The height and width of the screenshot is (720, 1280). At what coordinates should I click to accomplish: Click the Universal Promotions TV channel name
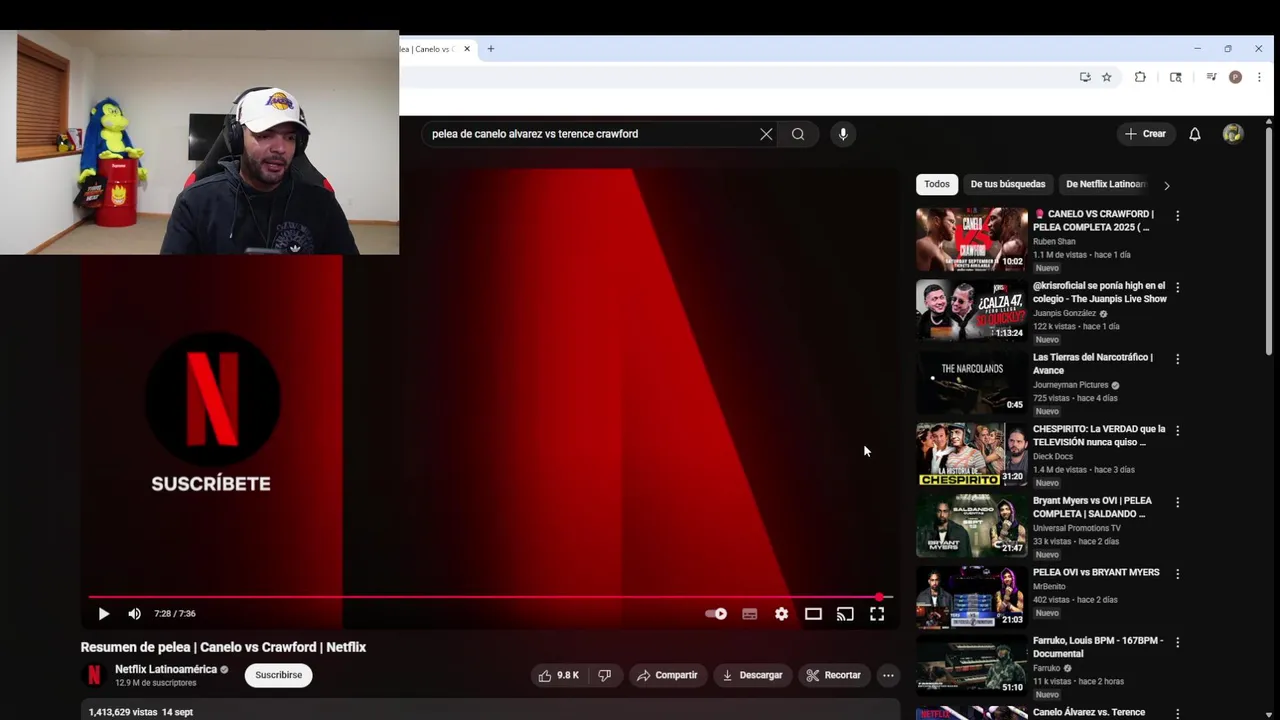click(x=1077, y=528)
